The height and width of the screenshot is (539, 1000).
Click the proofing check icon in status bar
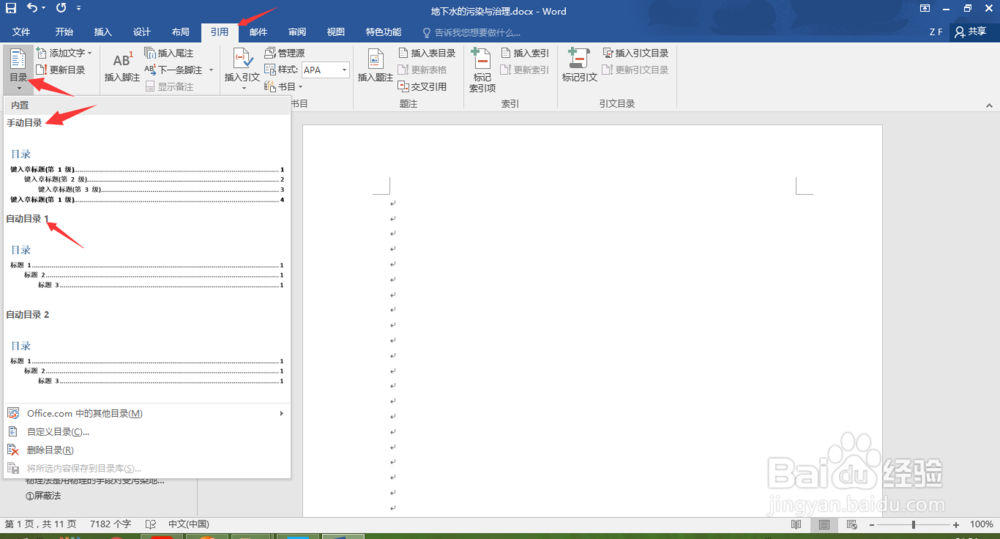pyautogui.click(x=151, y=524)
